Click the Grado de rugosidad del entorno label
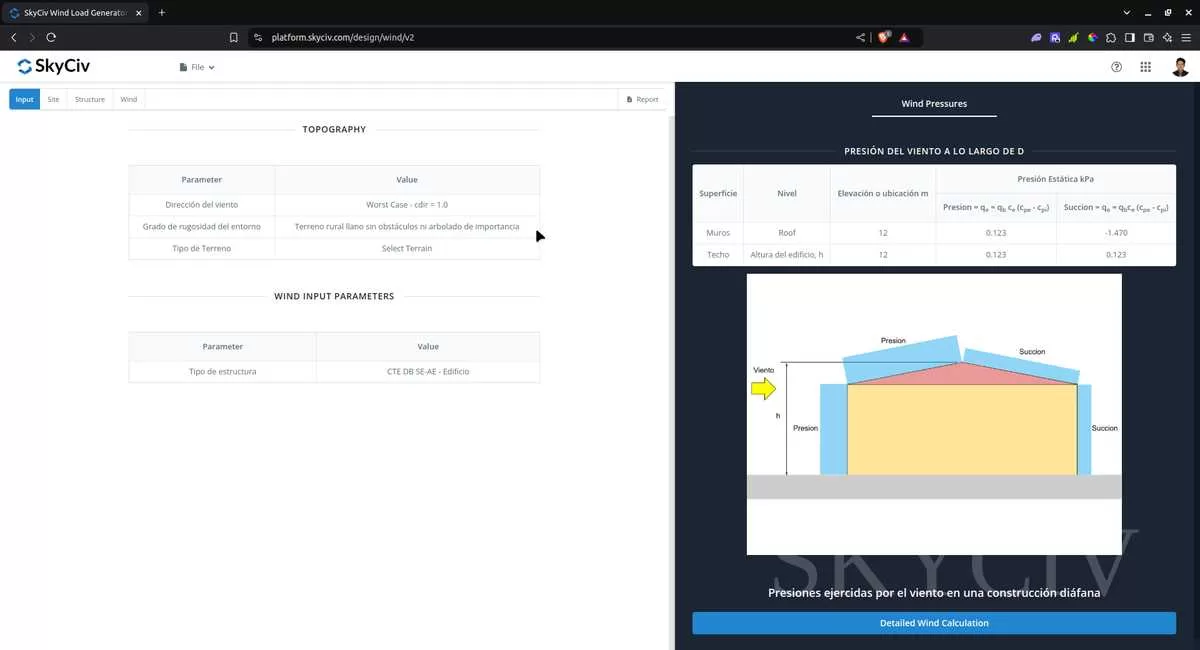Viewport: 1200px width, 650px height. pos(202,226)
